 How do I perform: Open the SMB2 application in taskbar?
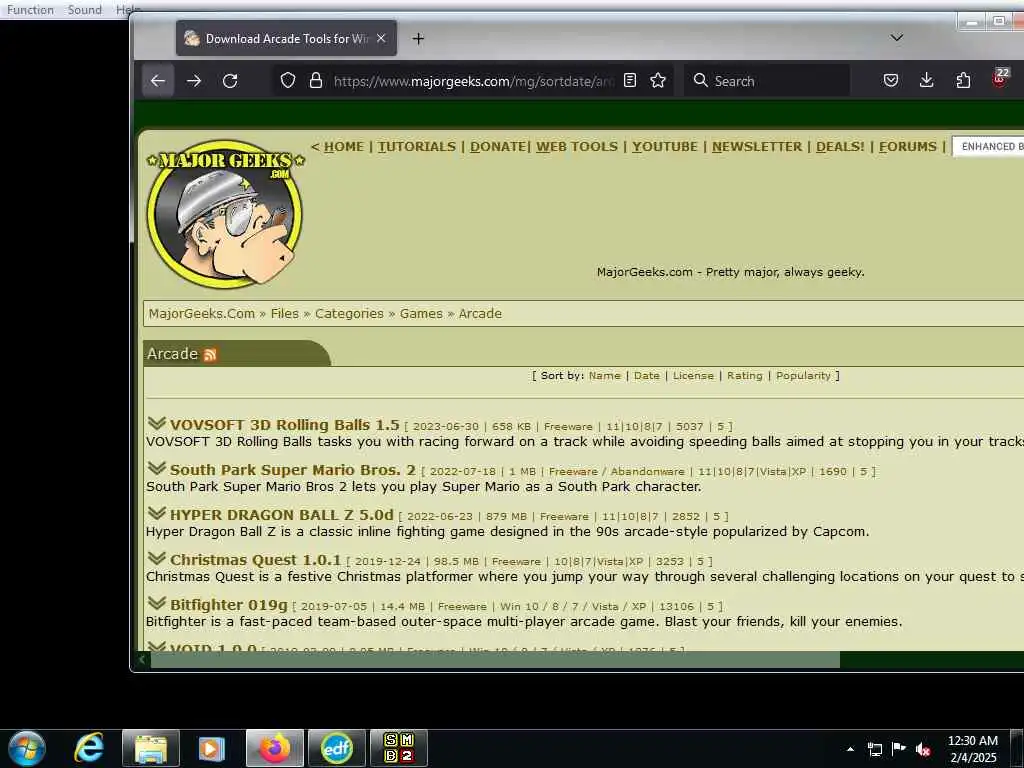(399, 748)
